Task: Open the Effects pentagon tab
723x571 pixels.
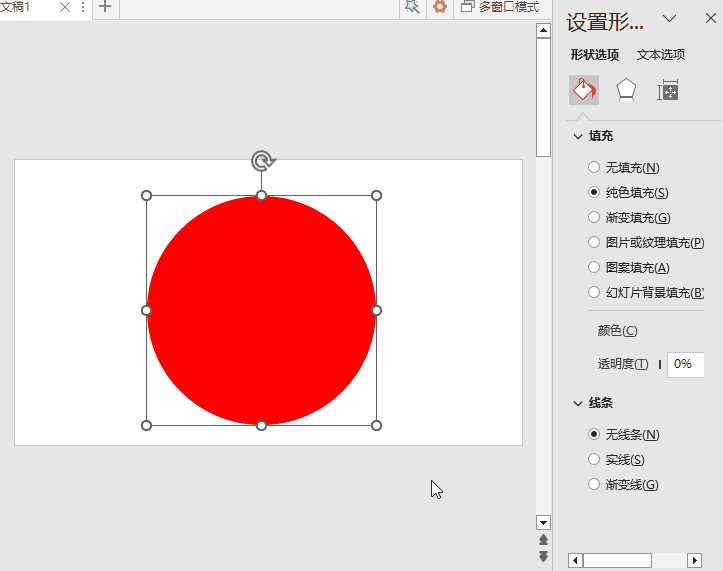Action: coord(626,90)
